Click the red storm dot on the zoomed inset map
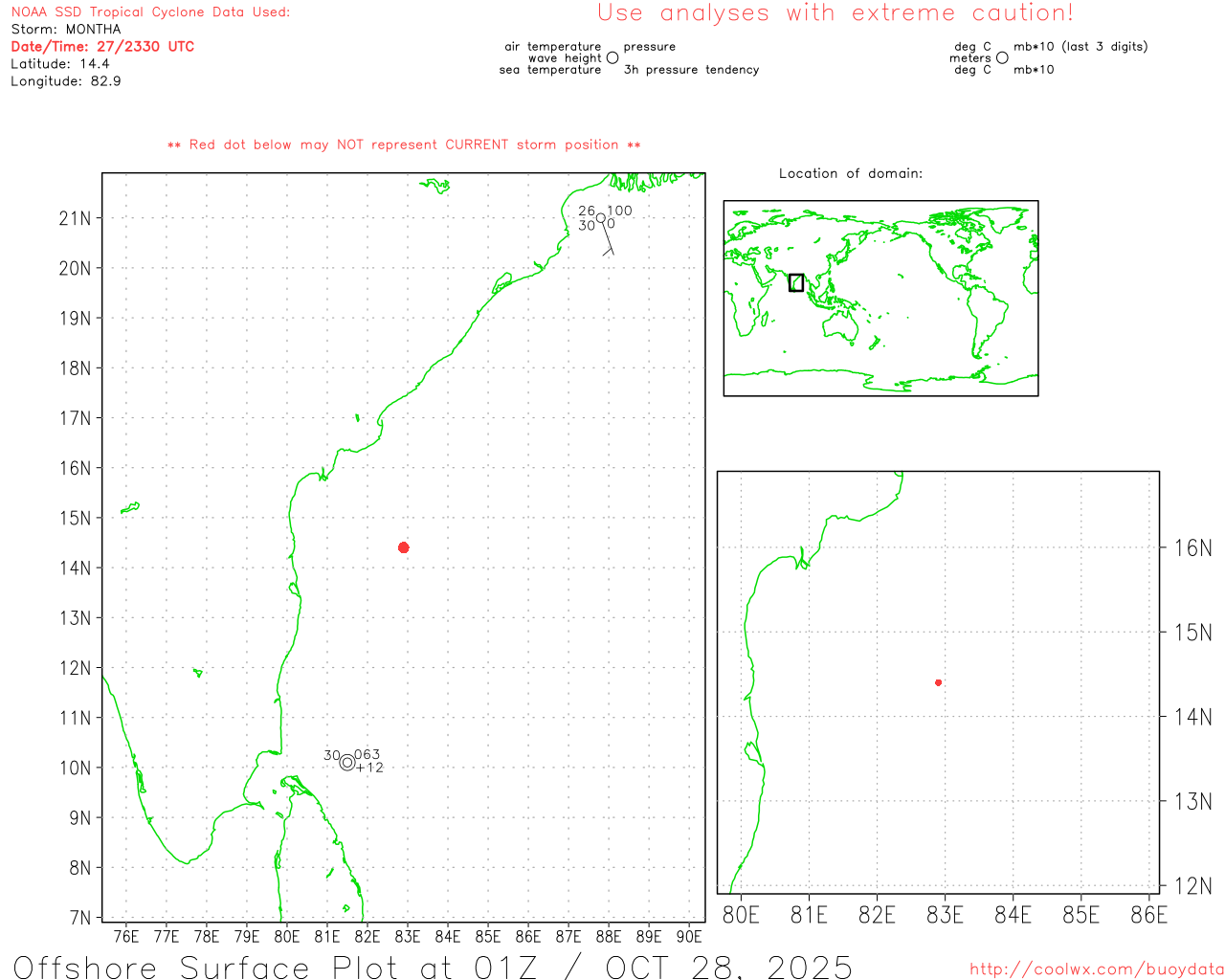Image resolution: width=1225 pixels, height=980 pixels. (939, 682)
